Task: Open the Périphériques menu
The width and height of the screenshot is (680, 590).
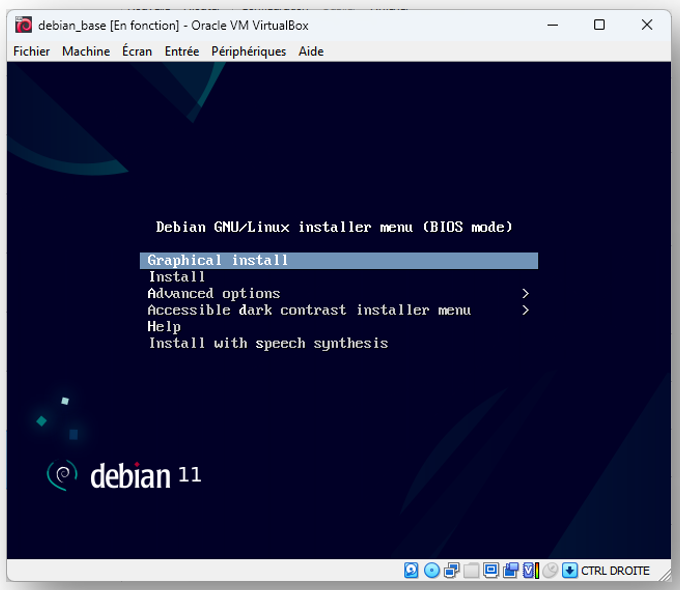Action: tap(248, 51)
